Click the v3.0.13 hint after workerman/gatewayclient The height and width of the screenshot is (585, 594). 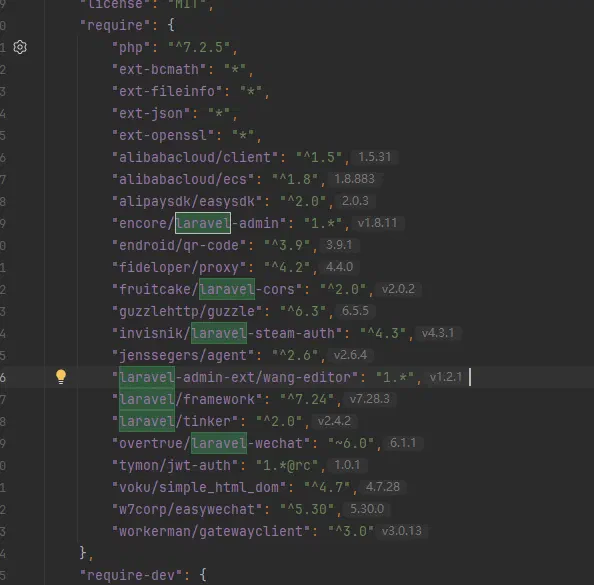coord(402,530)
